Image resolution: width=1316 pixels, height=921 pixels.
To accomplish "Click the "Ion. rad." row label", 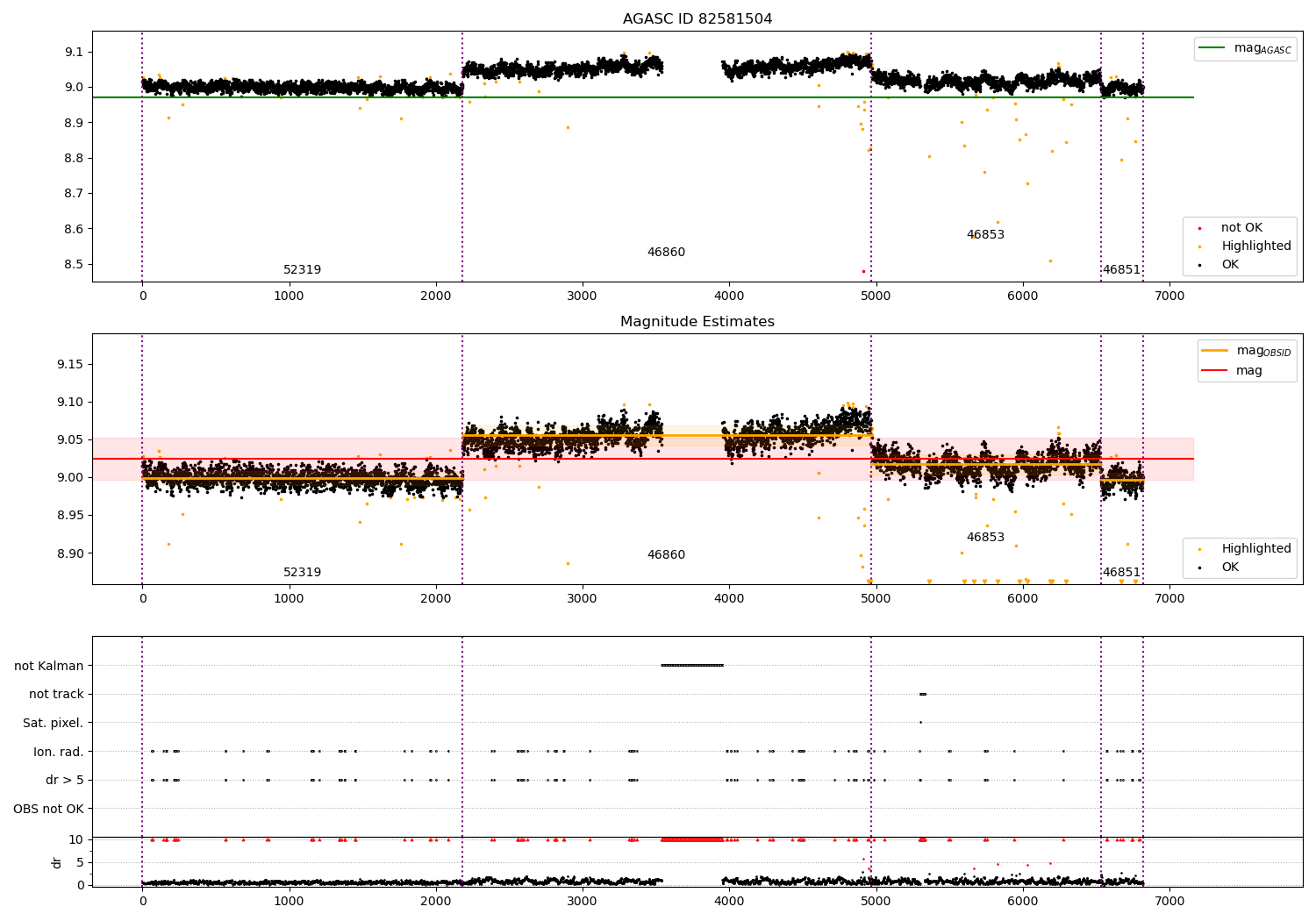I will click(x=59, y=752).
